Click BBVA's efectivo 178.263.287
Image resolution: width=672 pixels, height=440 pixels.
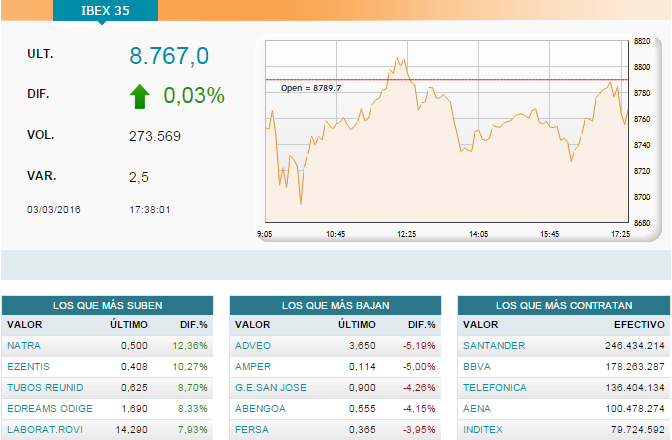pos(635,366)
